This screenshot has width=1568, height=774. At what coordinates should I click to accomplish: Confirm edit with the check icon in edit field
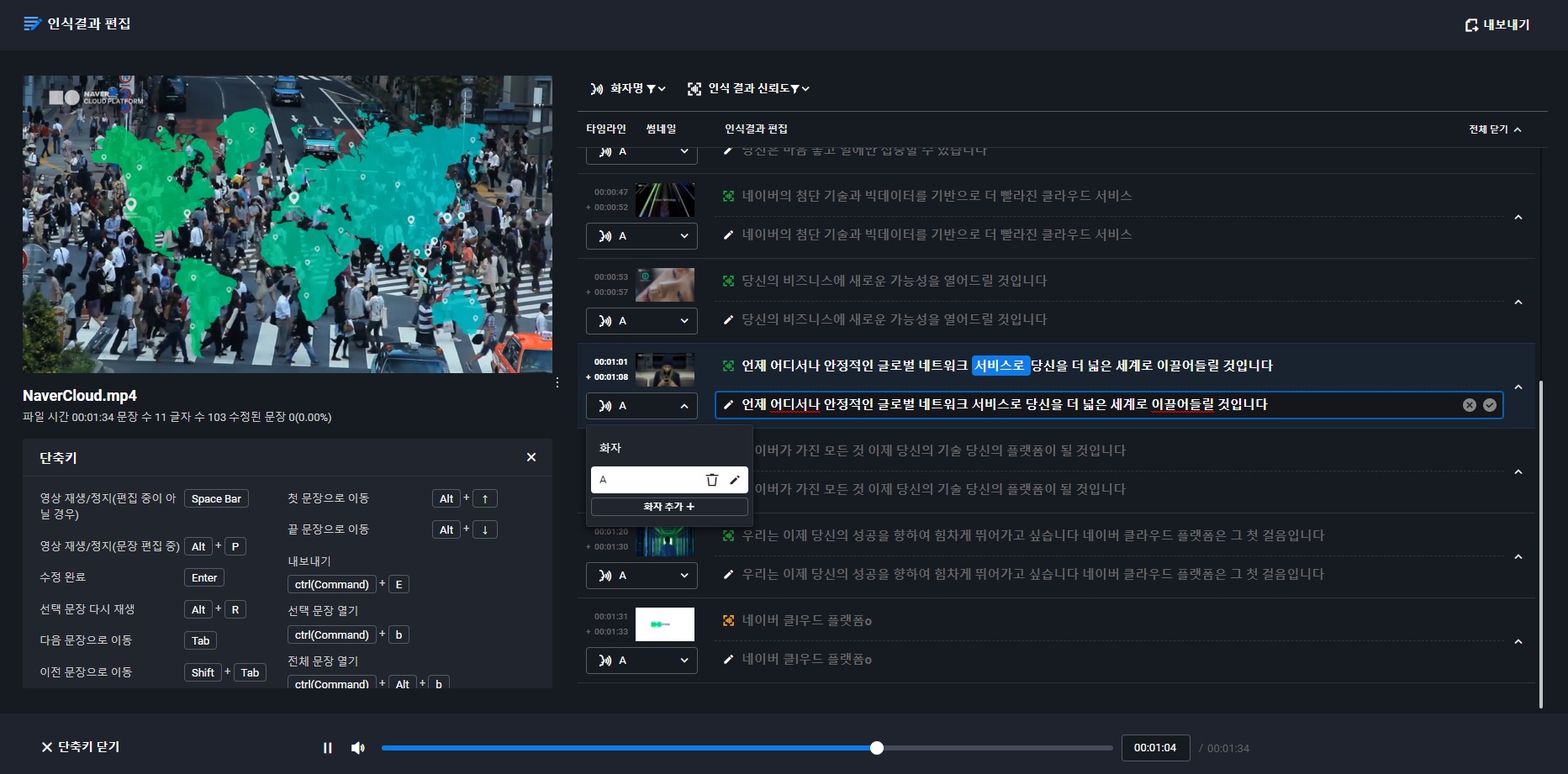1490,405
